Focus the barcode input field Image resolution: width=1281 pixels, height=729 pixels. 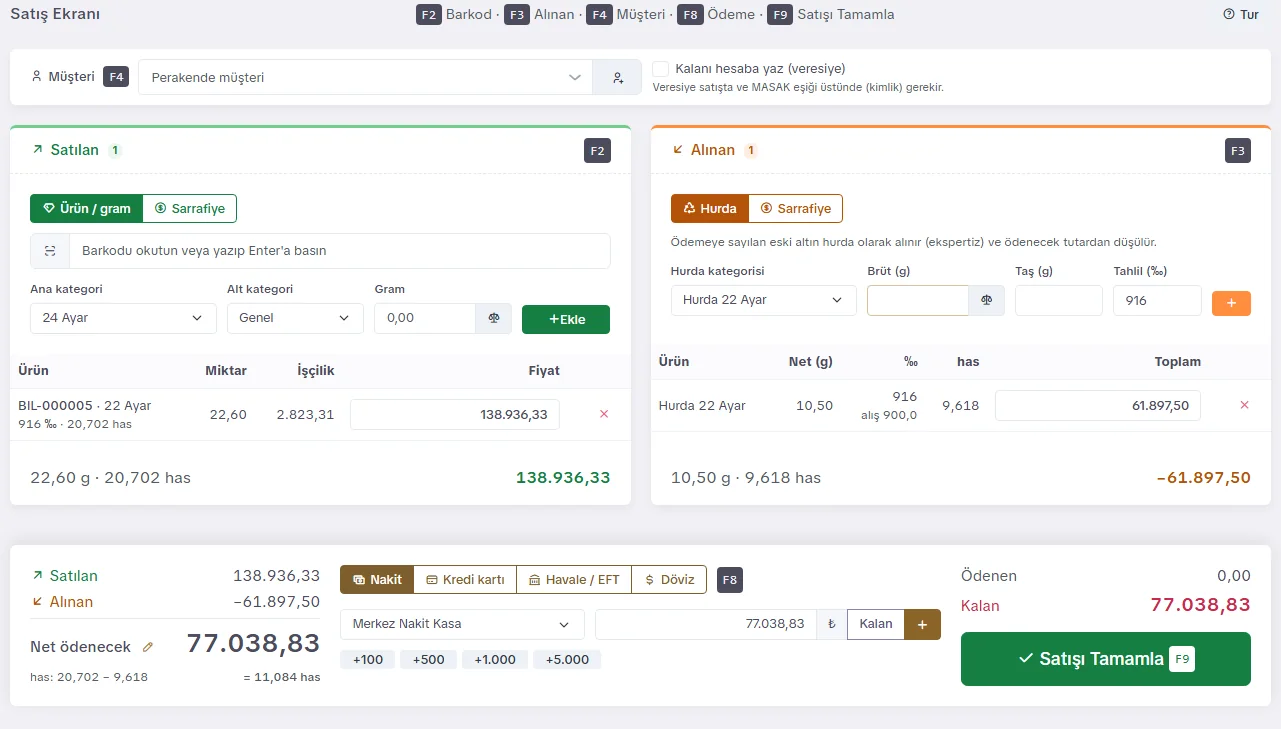click(x=339, y=251)
